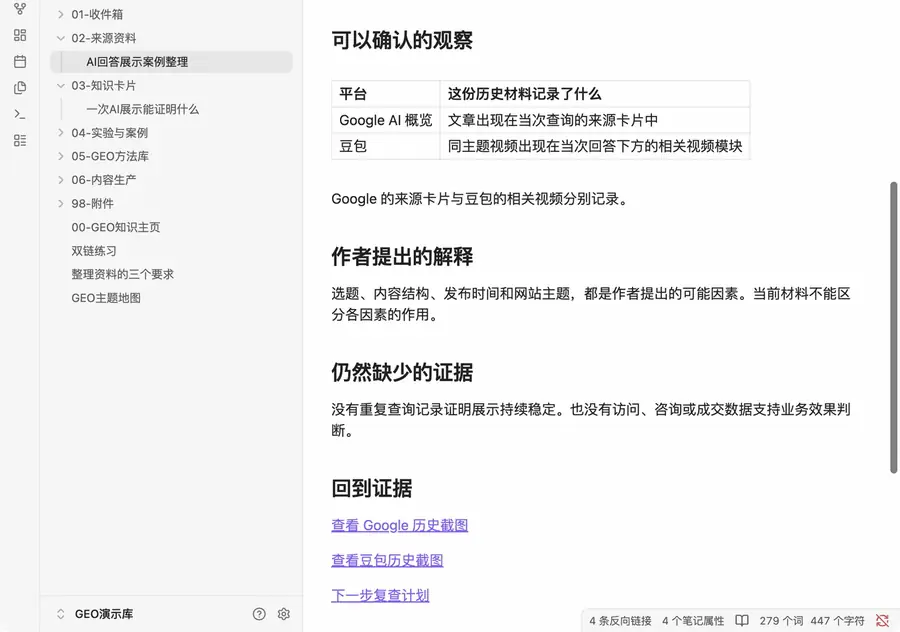
Task: Toggle reading view book icon in status bar
Action: click(x=742, y=621)
